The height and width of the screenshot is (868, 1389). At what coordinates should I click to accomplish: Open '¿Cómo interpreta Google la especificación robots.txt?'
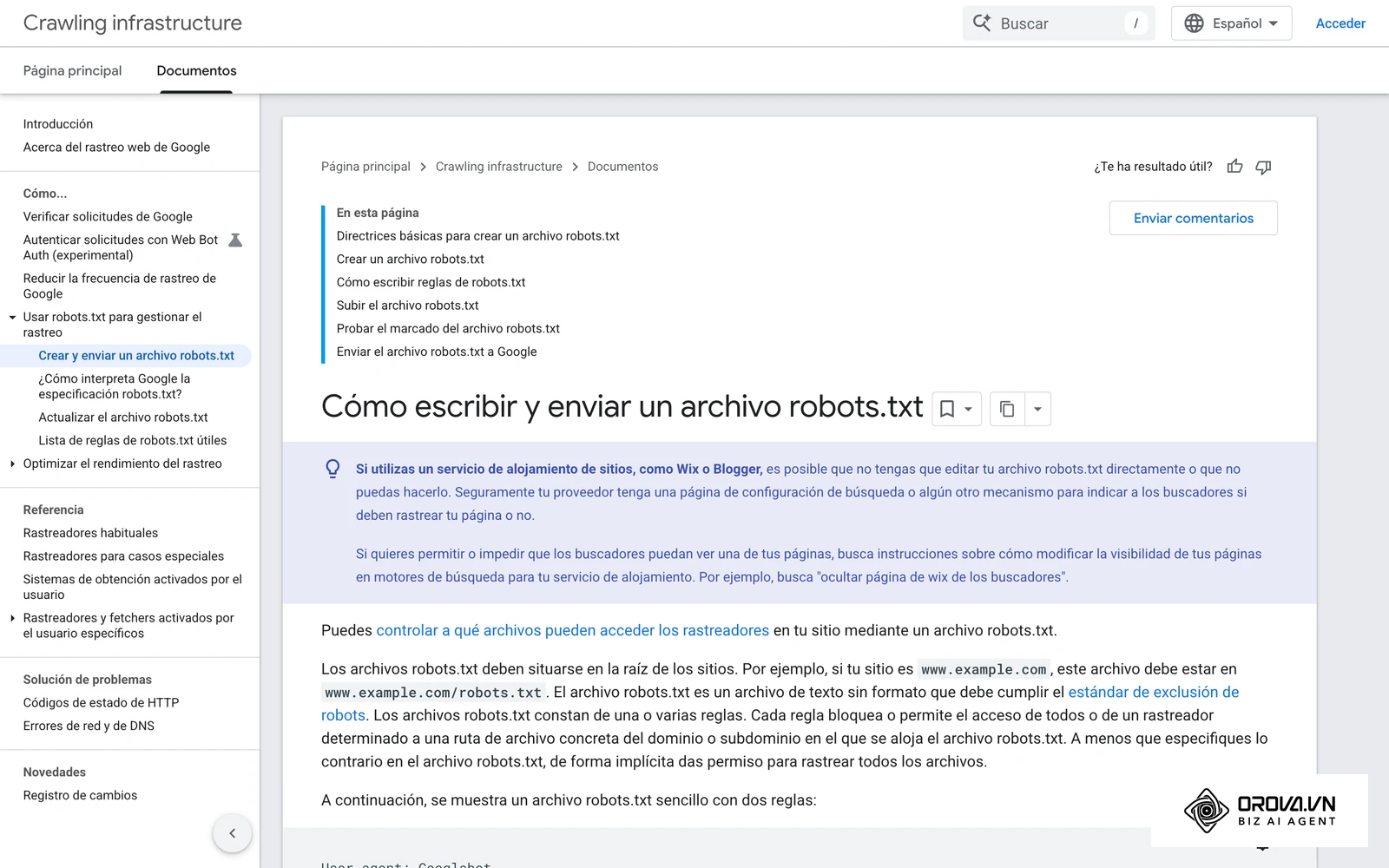(114, 386)
